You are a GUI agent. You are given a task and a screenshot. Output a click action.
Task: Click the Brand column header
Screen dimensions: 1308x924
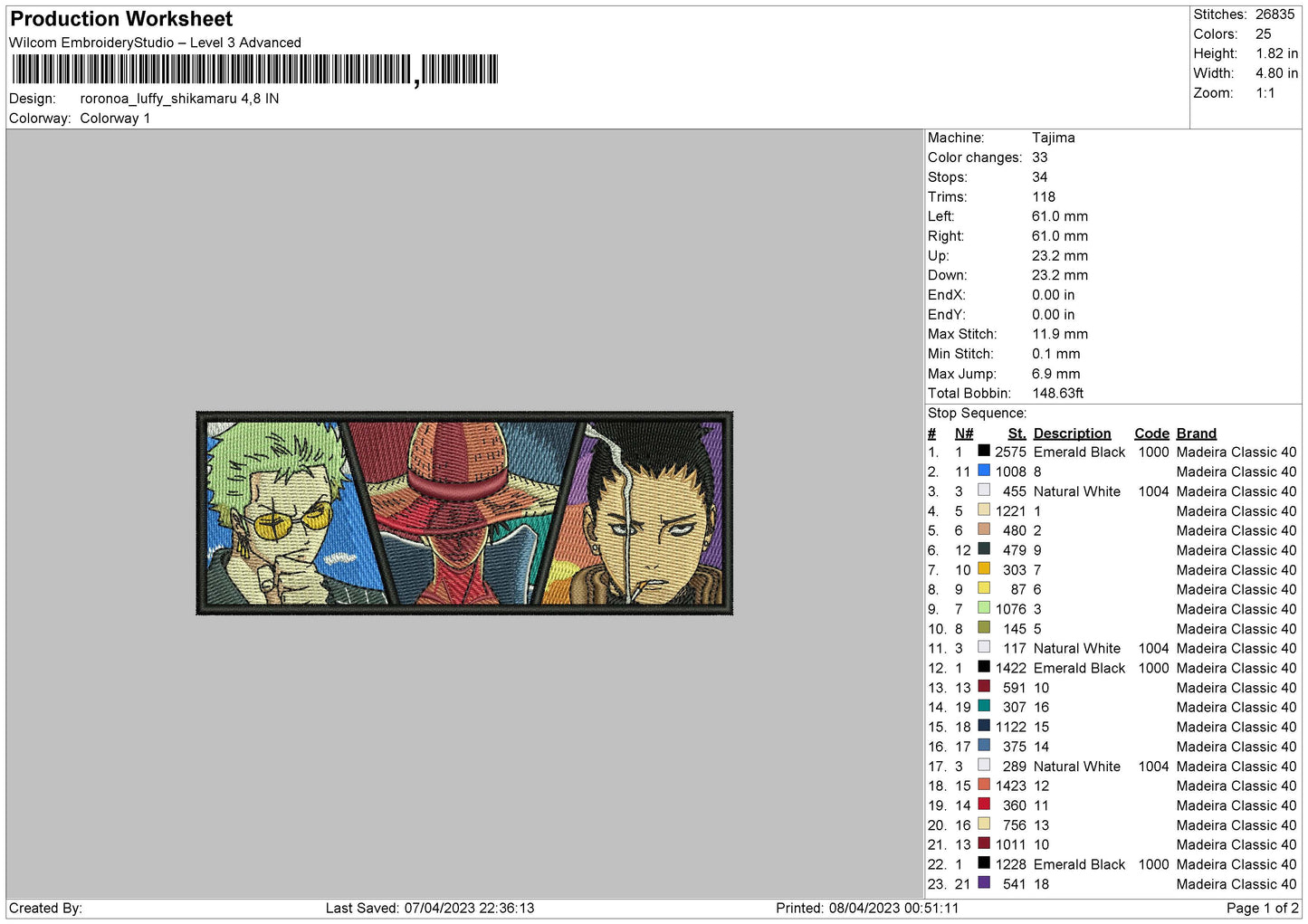1197,433
